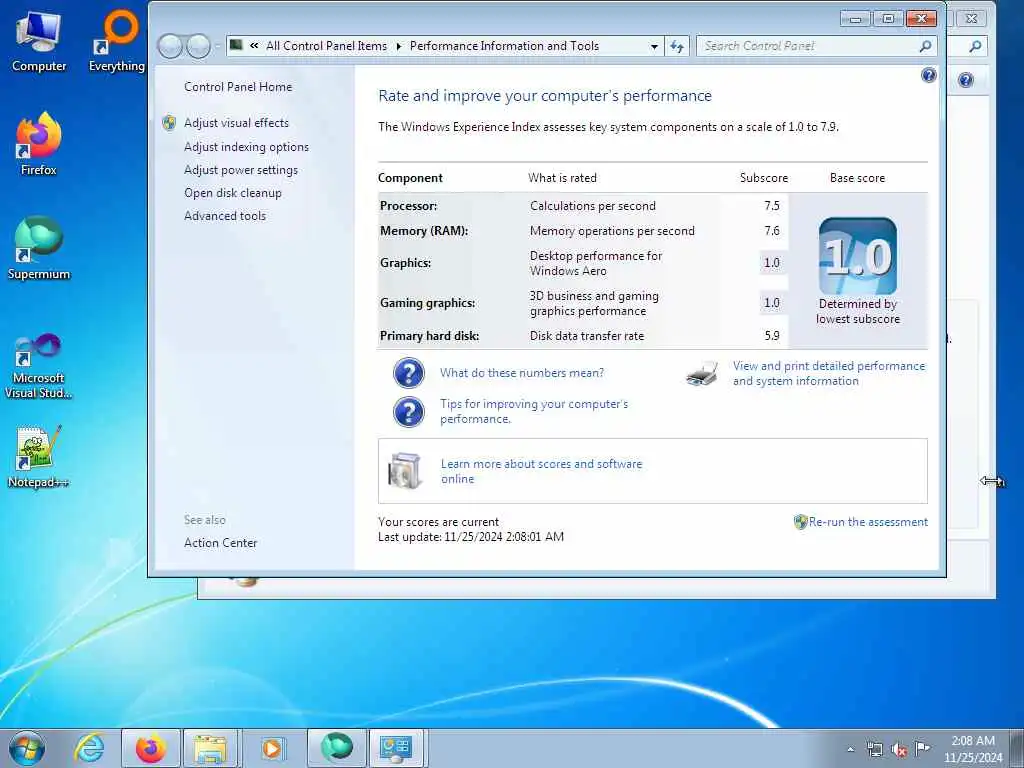View and print detailed performance information
Screen dimensions: 1024x768
(x=829, y=374)
